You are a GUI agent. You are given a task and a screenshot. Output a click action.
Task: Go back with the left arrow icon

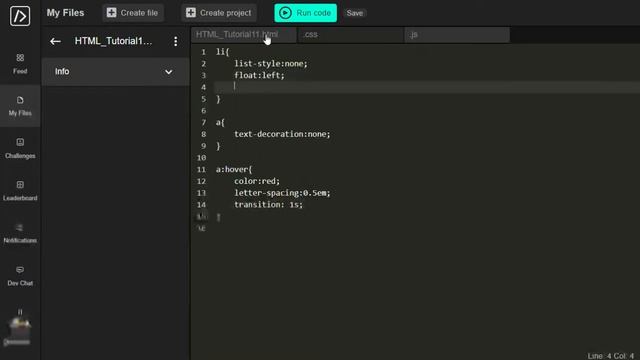pyautogui.click(x=55, y=41)
